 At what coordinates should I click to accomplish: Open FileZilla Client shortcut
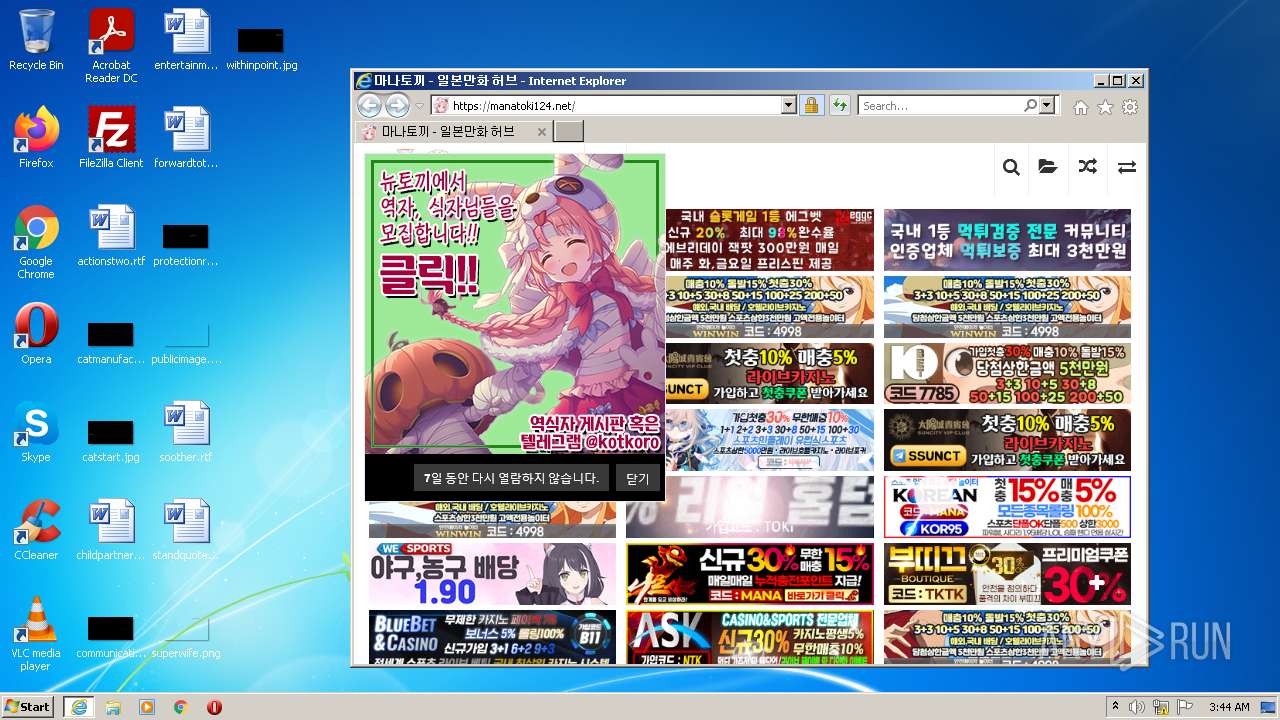coord(111,138)
